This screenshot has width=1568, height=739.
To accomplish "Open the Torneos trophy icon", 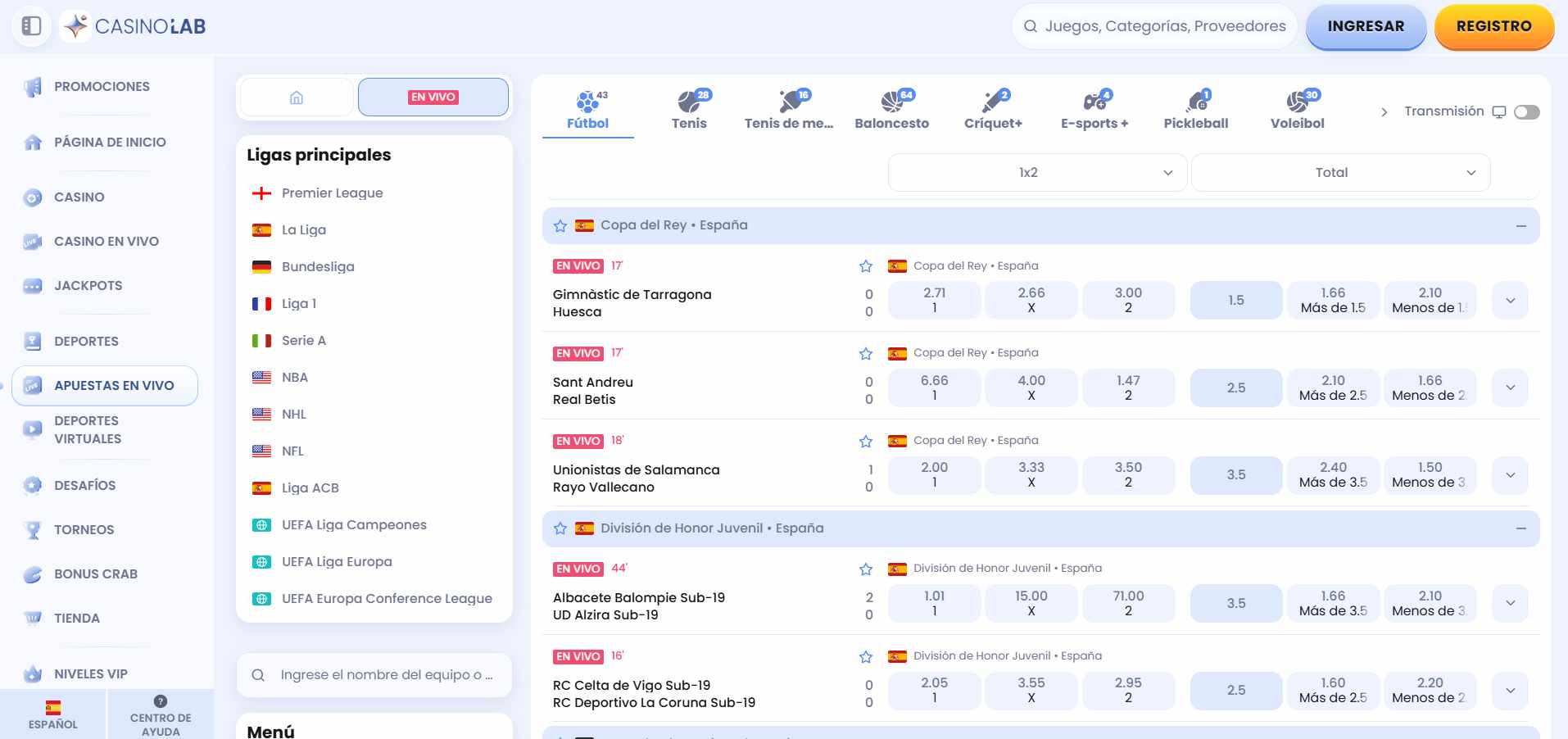I will tap(33, 530).
